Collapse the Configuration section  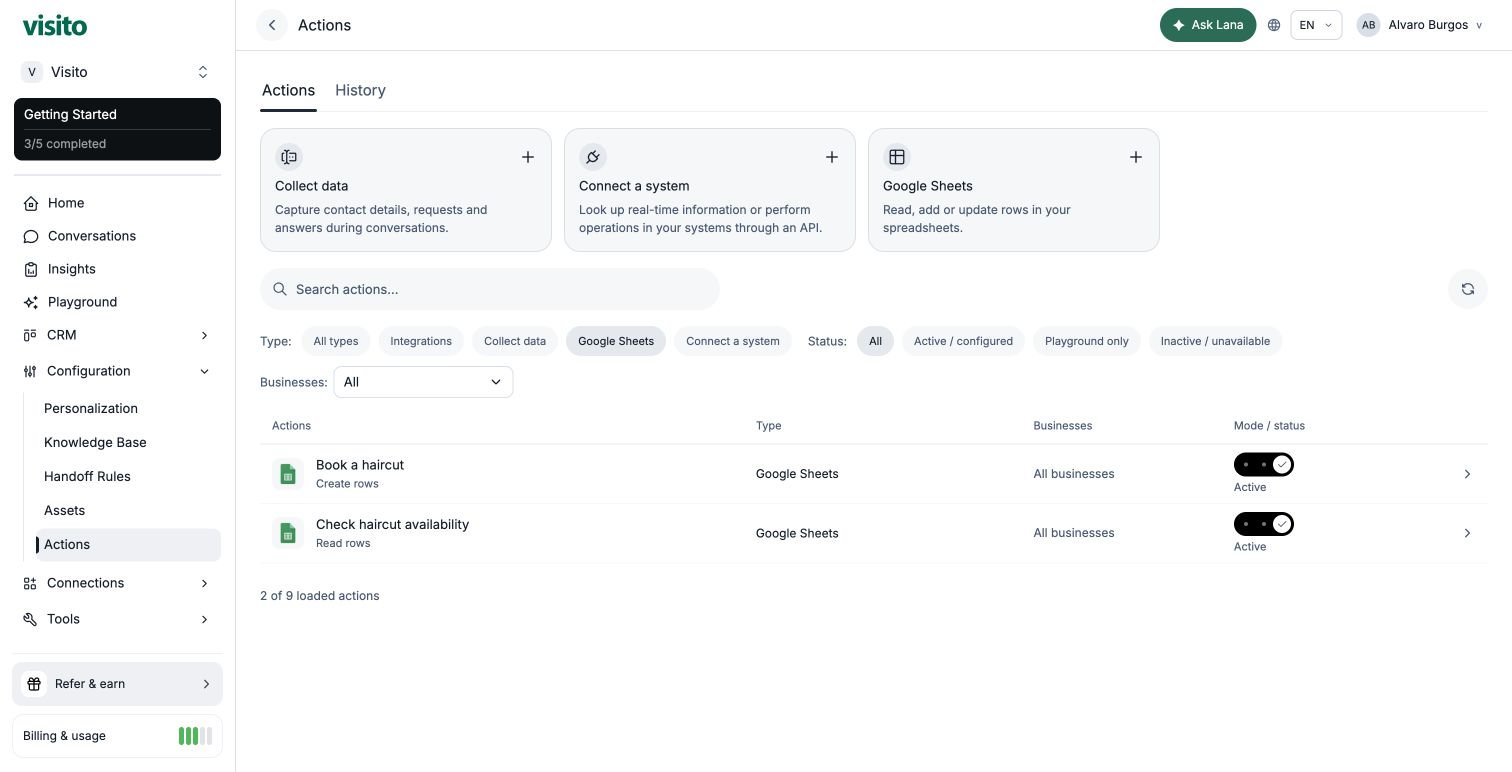pyautogui.click(x=117, y=371)
